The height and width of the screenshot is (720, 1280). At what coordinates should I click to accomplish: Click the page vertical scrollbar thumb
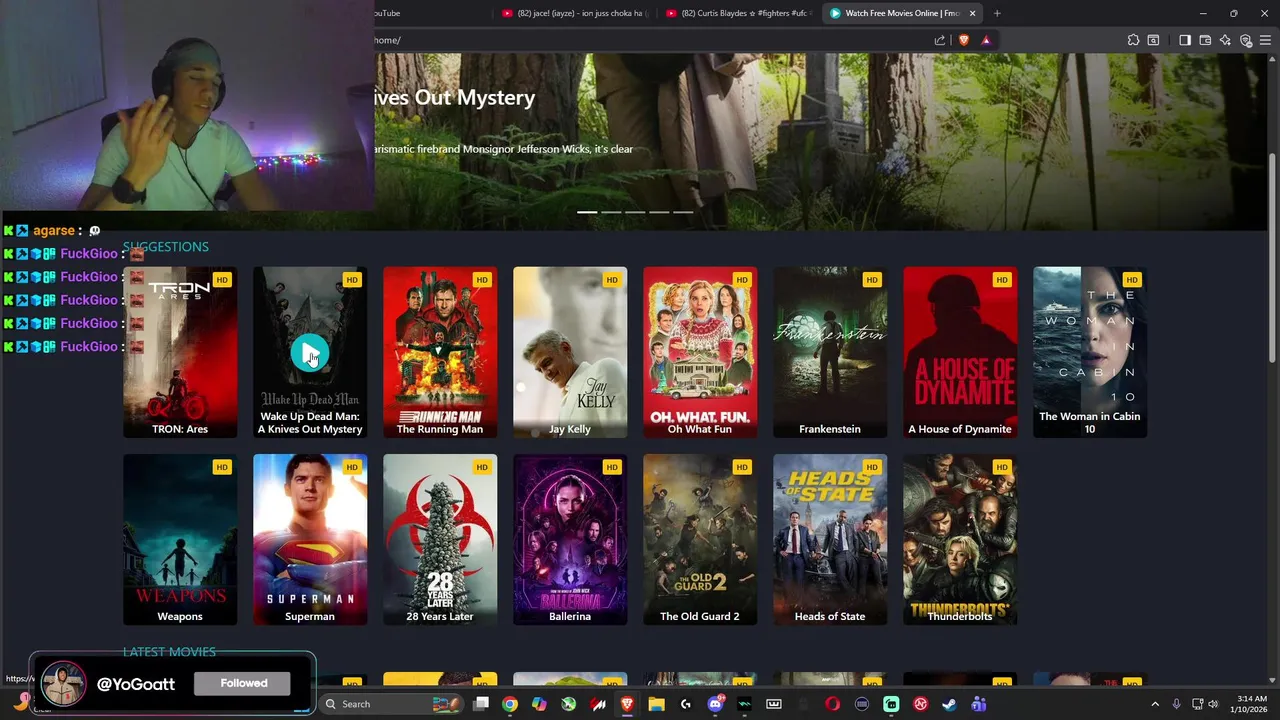click(x=1272, y=258)
